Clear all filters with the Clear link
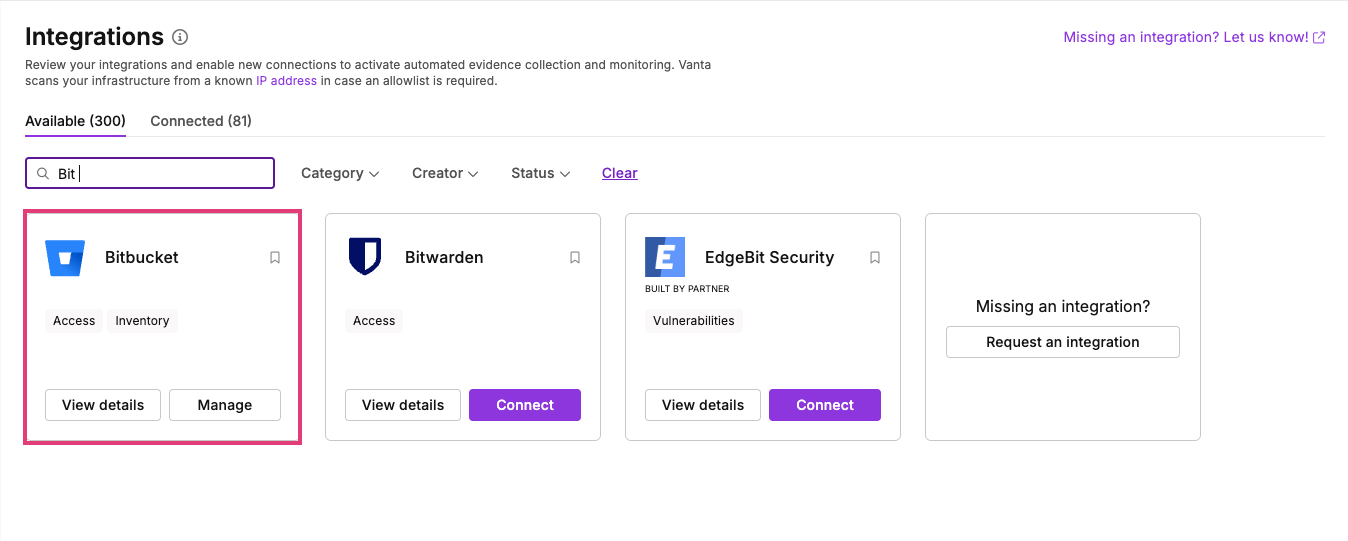This screenshot has height=541, width=1348. click(x=620, y=173)
